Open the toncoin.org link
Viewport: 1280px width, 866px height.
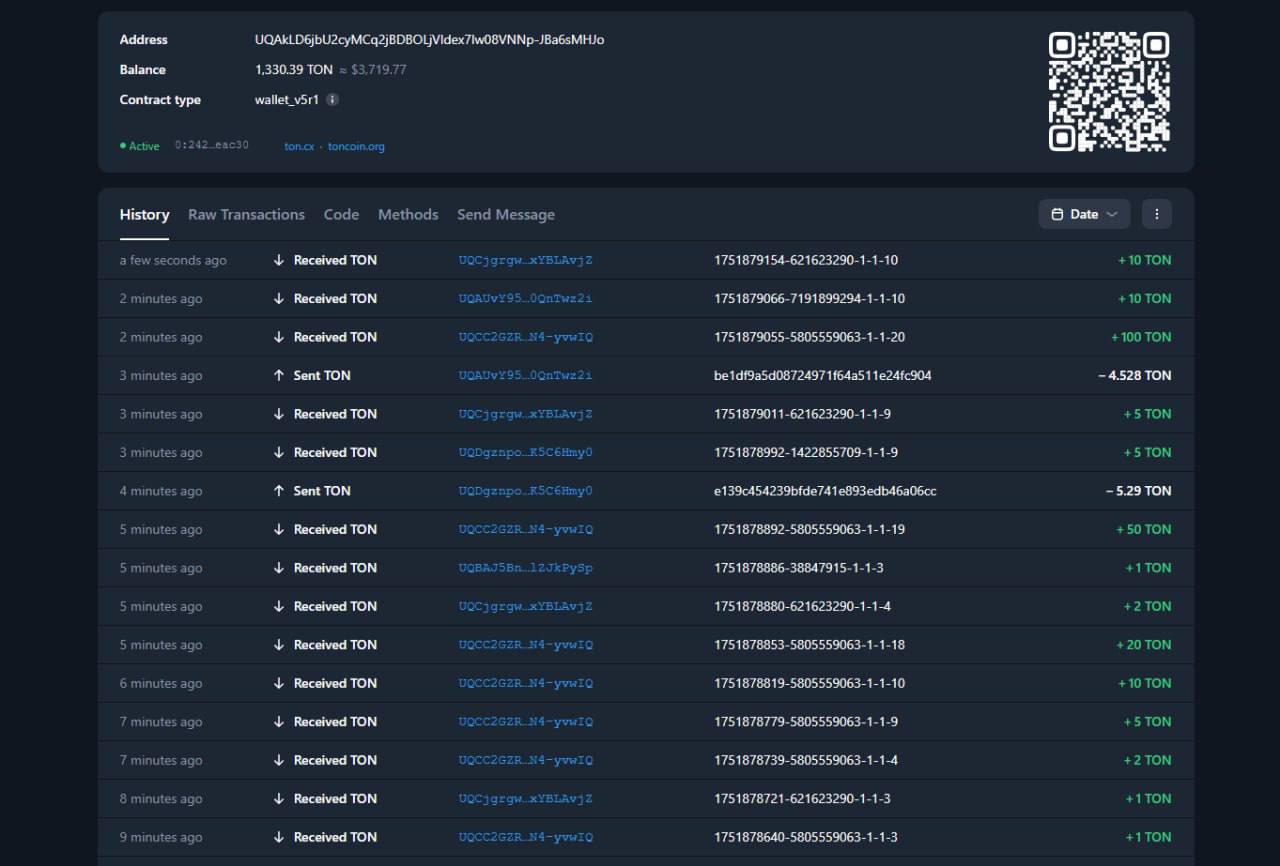[356, 146]
